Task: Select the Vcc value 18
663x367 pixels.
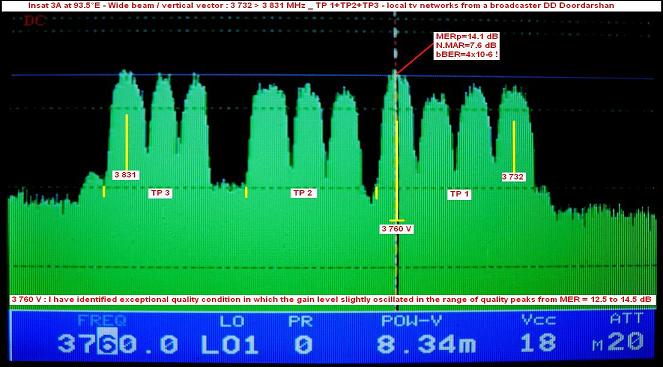Action: click(538, 342)
